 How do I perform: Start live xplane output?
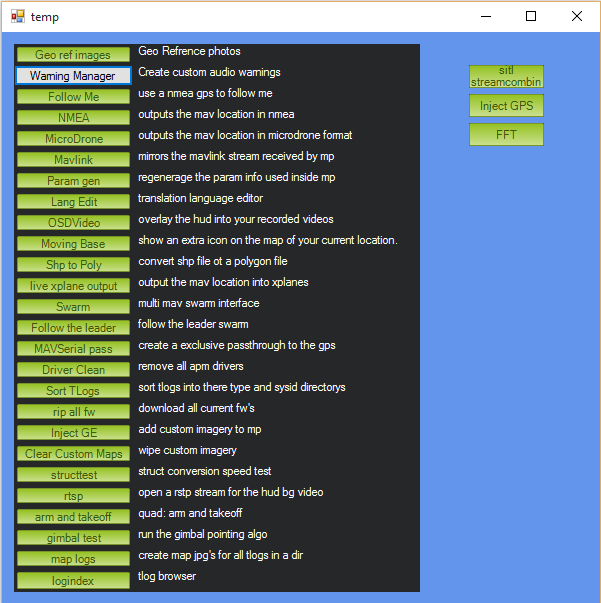click(73, 286)
